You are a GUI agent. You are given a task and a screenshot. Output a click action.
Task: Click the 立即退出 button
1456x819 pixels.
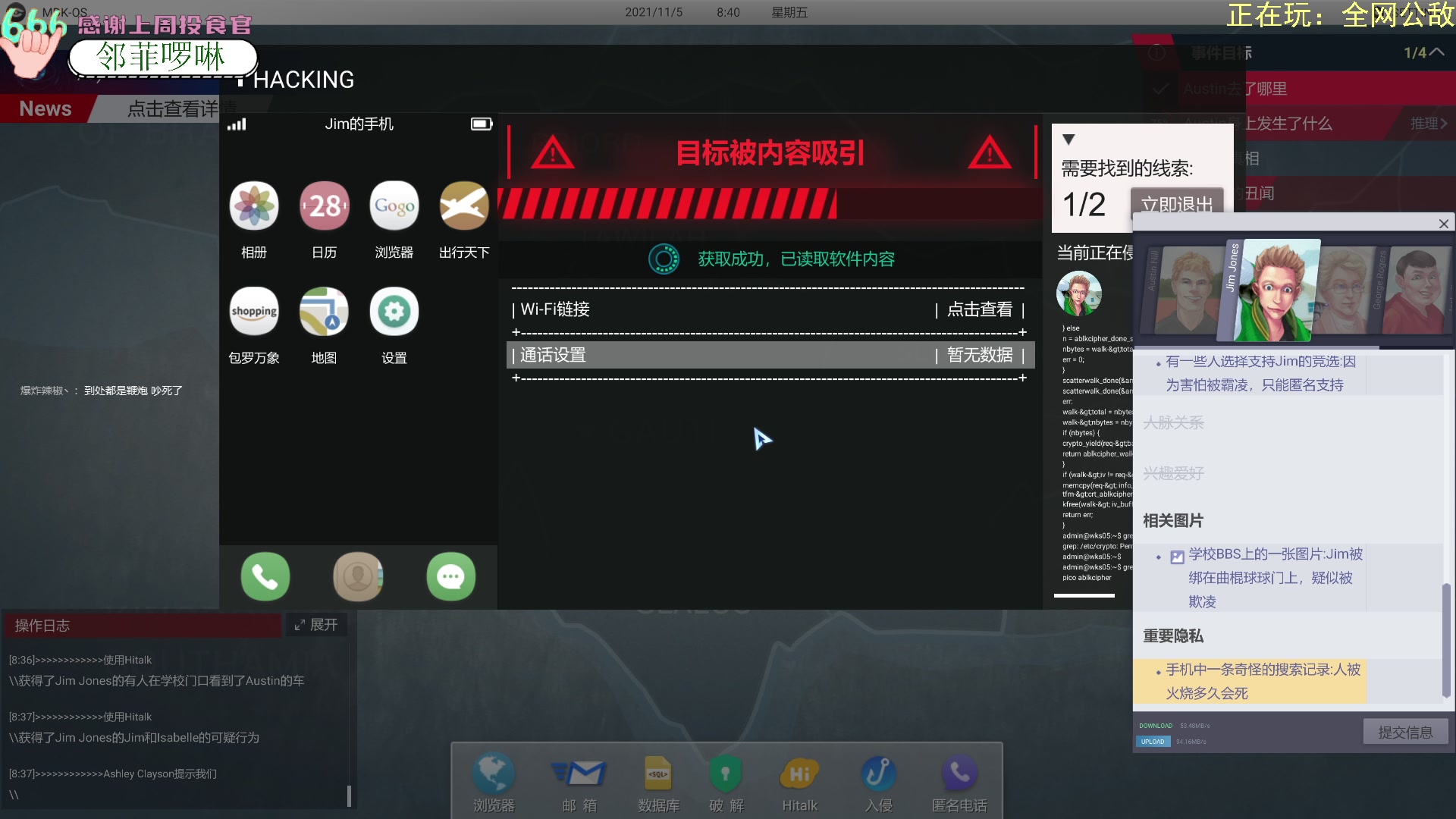[1177, 205]
